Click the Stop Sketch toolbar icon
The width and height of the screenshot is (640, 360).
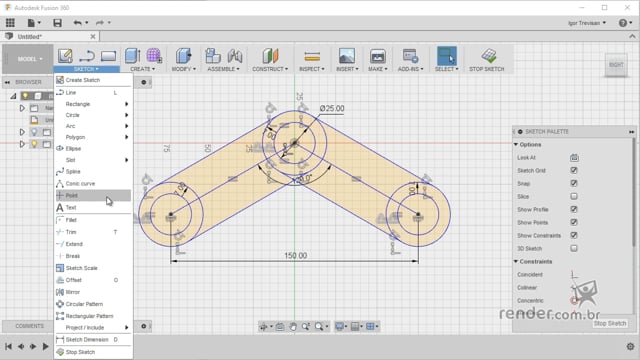pos(488,56)
